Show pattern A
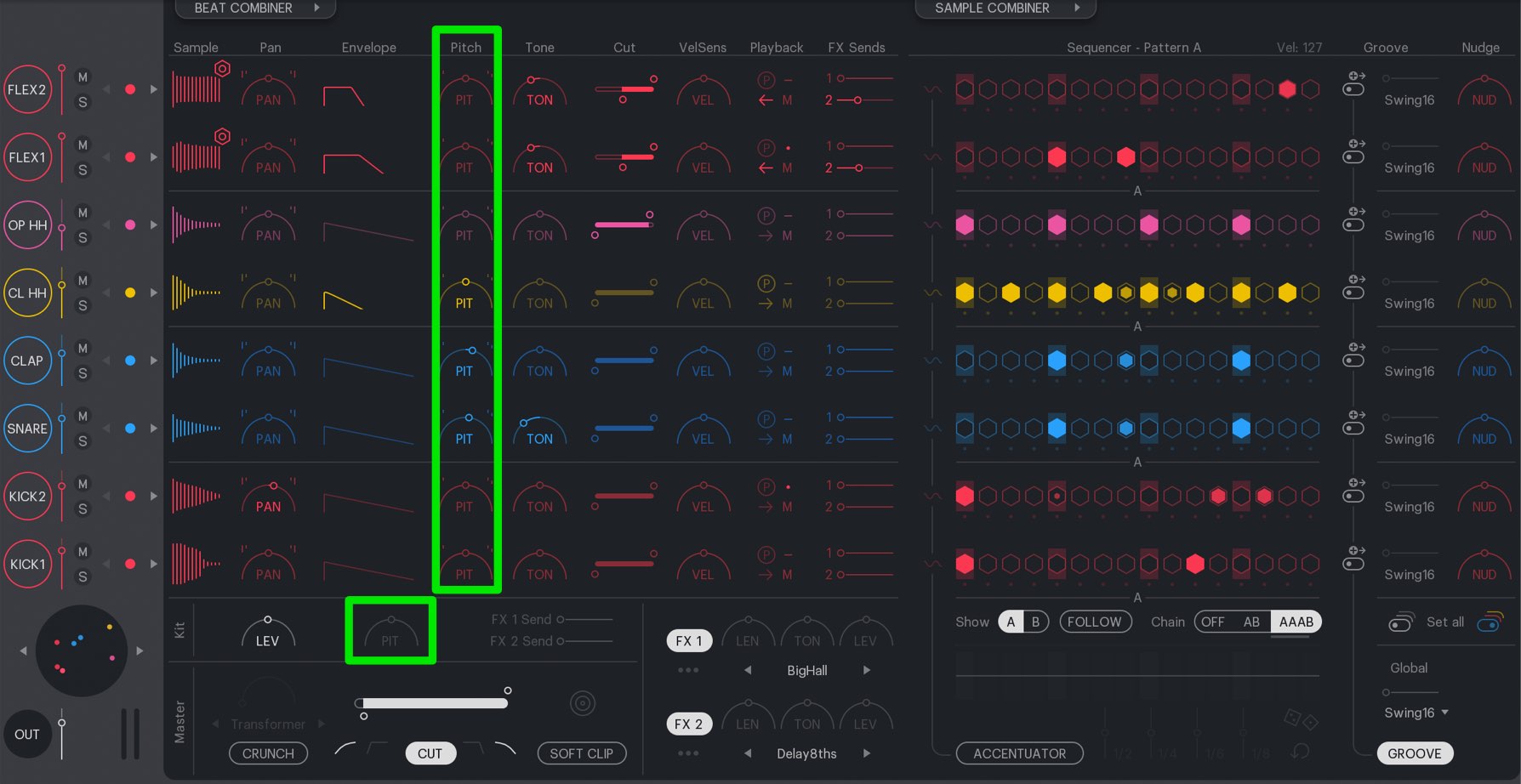 pos(1011,622)
